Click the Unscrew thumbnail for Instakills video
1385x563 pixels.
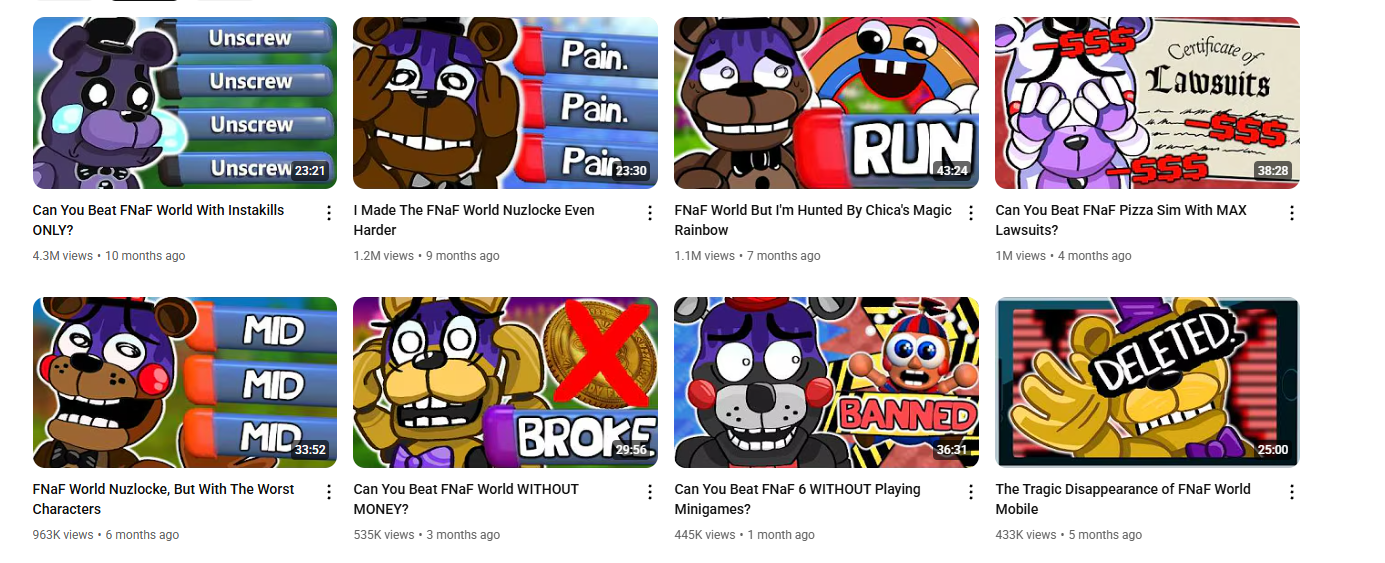pyautogui.click(x=185, y=103)
